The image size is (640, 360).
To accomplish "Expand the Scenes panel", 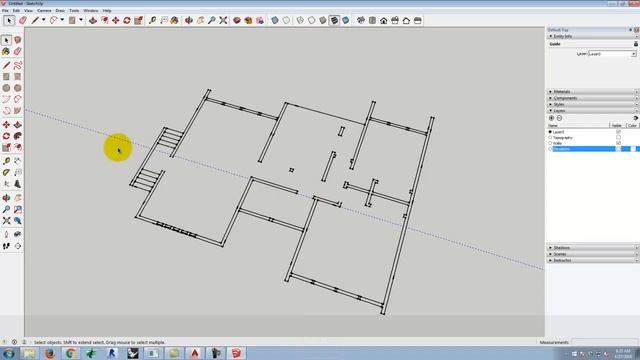I will [551, 254].
